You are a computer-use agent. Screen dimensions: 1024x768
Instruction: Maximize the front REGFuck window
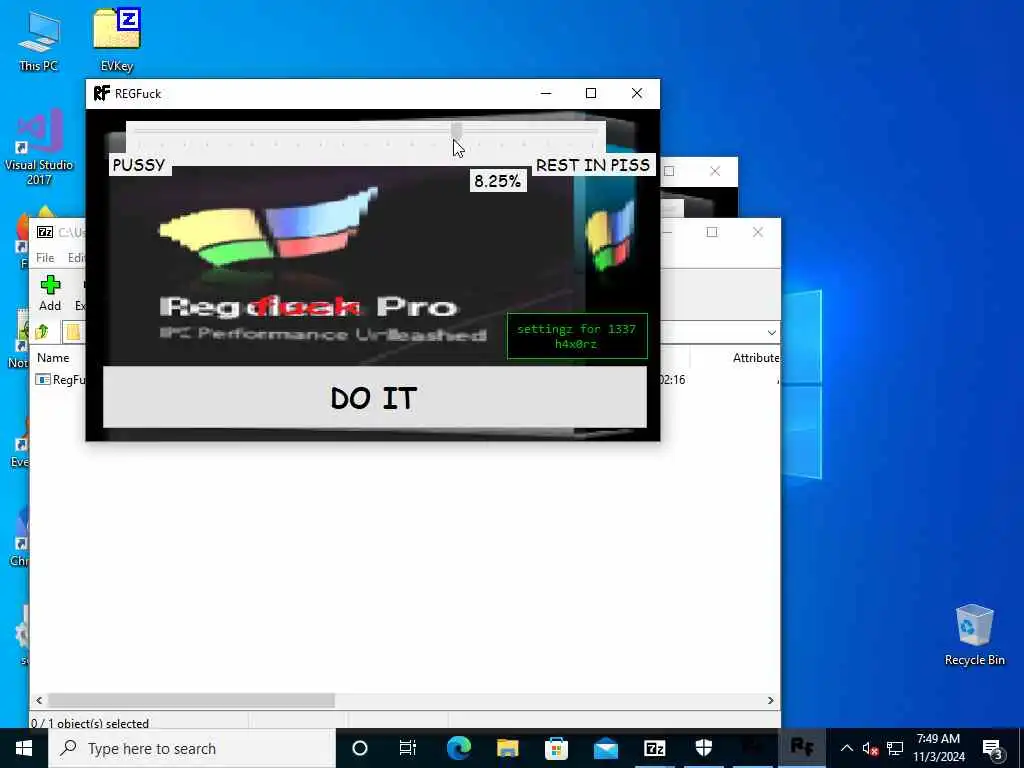(x=591, y=93)
